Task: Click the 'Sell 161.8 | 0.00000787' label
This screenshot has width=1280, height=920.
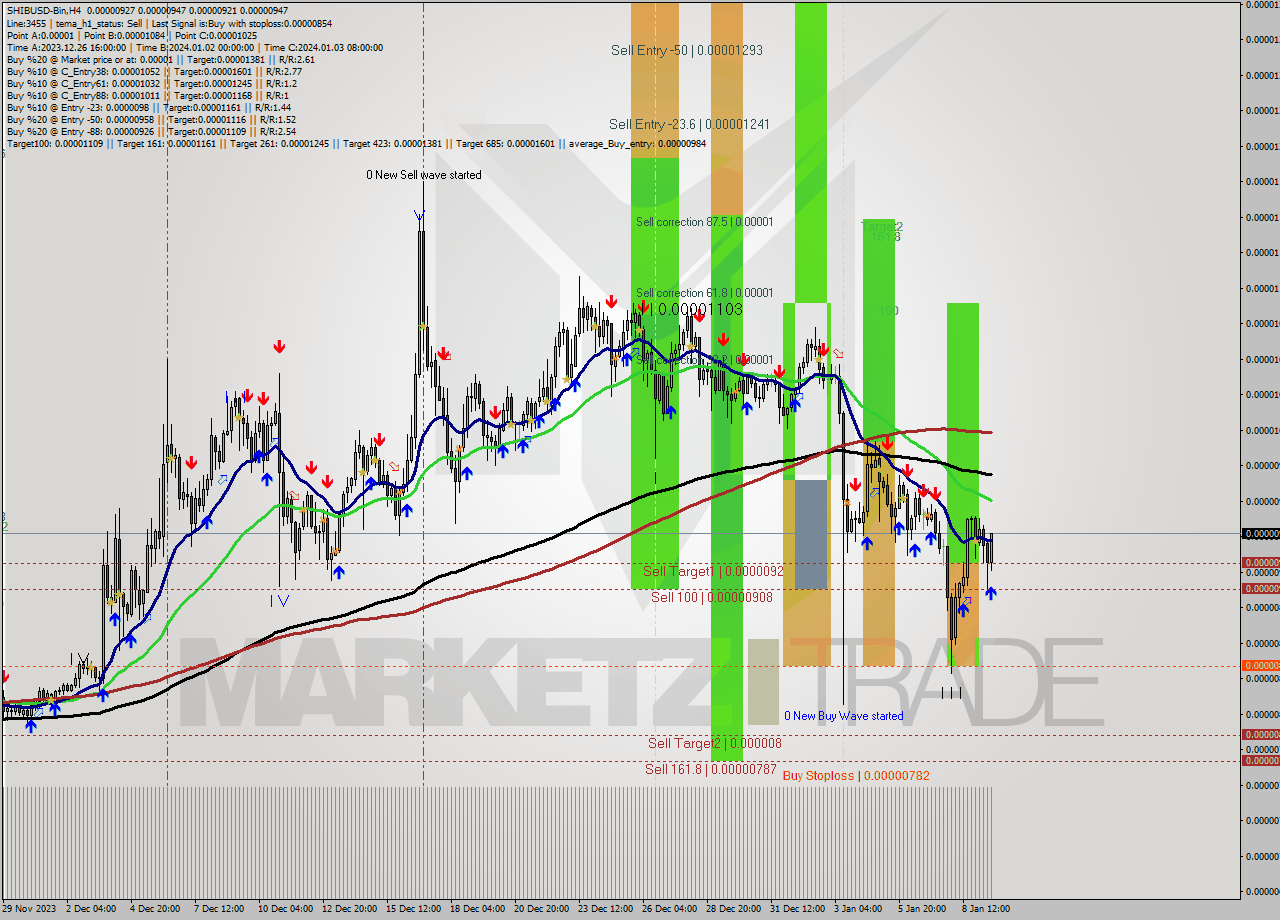Action: coord(710,769)
